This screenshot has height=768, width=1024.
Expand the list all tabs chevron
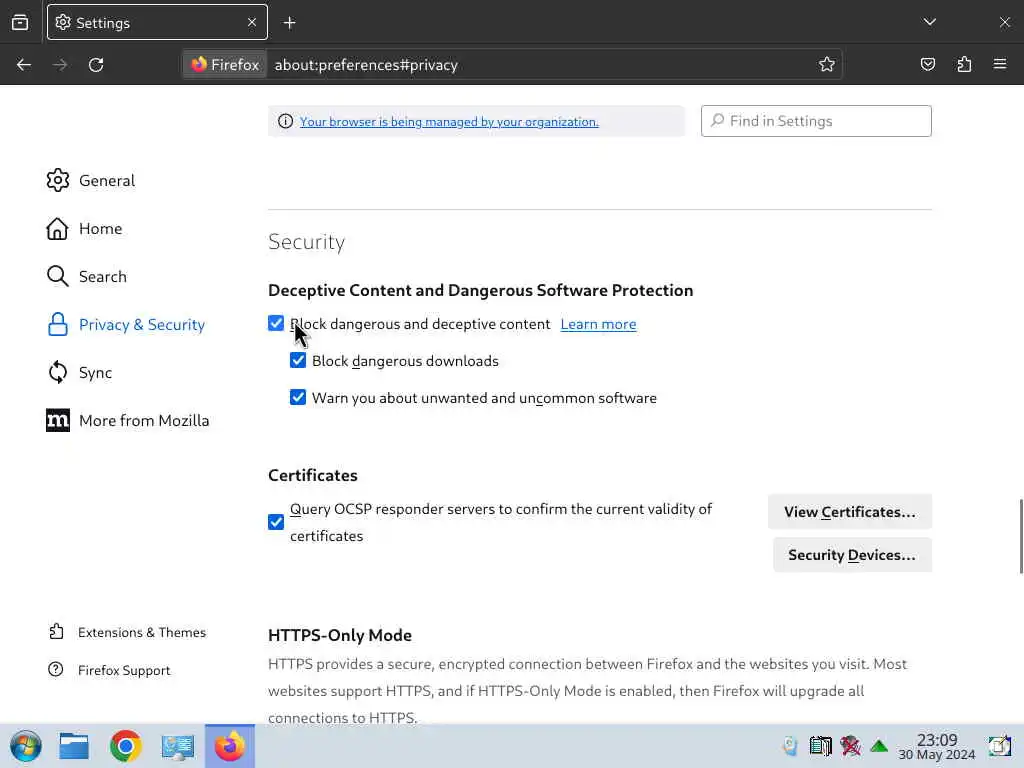pyautogui.click(x=930, y=22)
